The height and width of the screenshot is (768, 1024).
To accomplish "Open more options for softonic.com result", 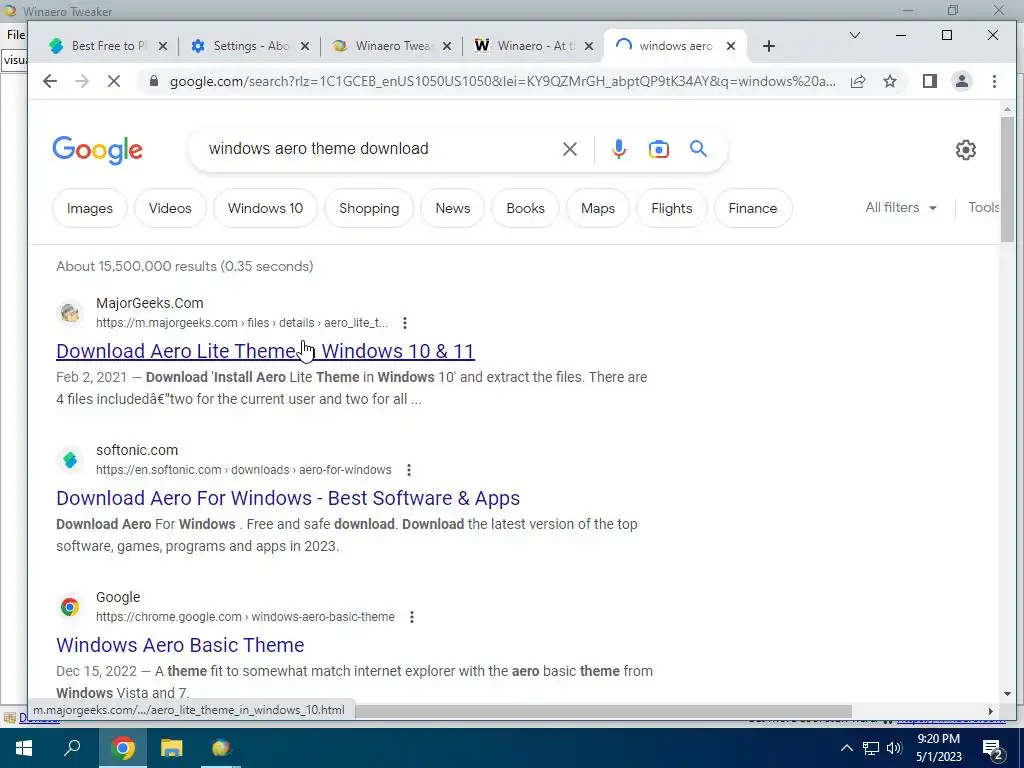I will (x=409, y=470).
